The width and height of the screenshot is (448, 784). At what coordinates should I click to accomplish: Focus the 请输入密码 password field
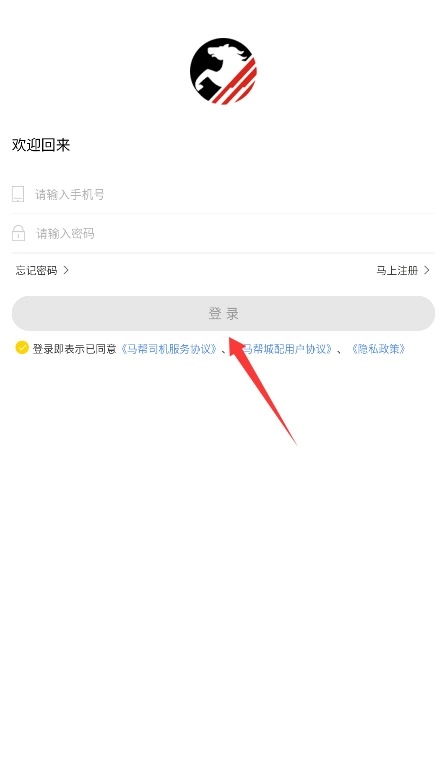(x=224, y=233)
